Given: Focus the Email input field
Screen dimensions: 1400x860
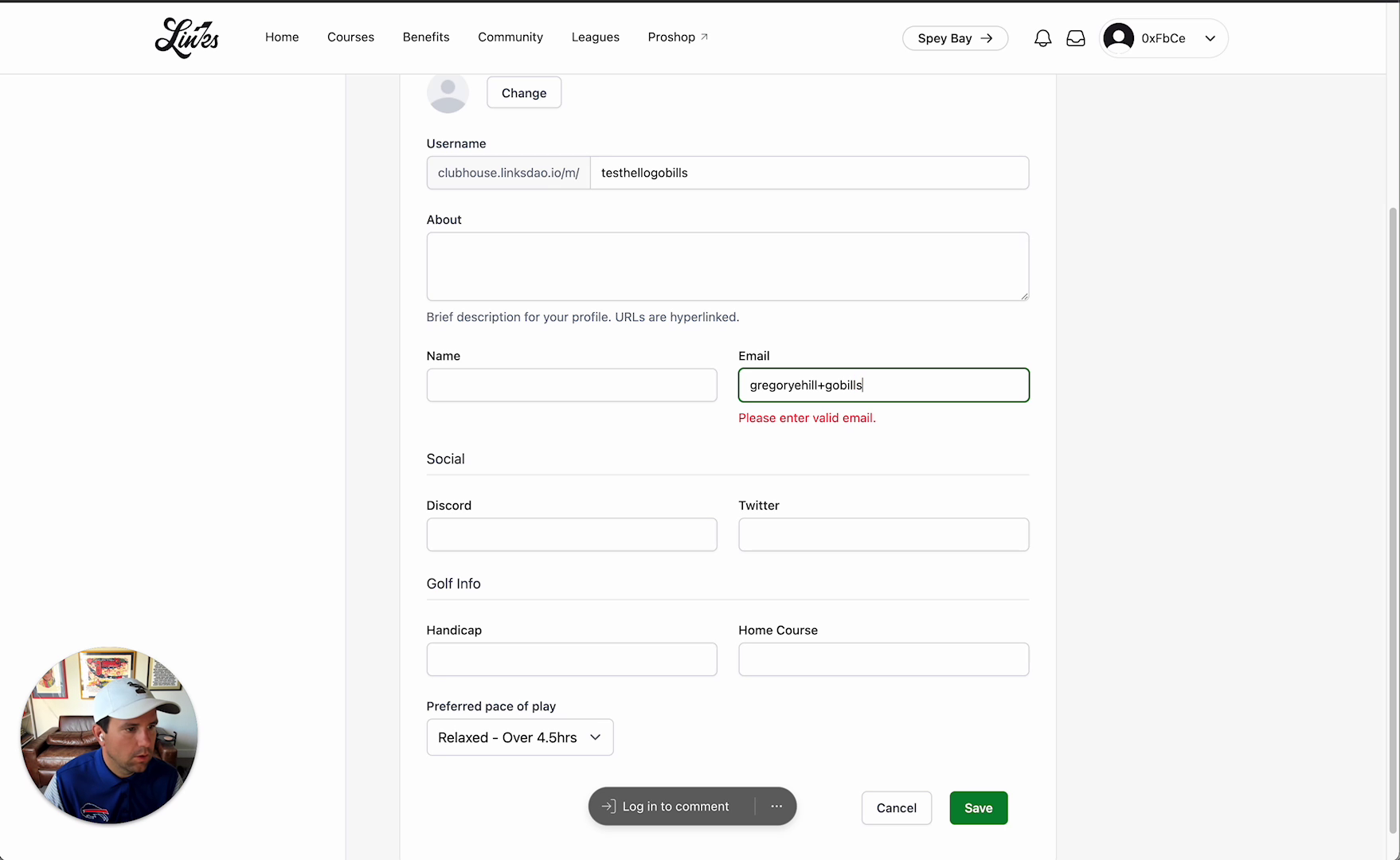Looking at the screenshot, I should (x=883, y=385).
